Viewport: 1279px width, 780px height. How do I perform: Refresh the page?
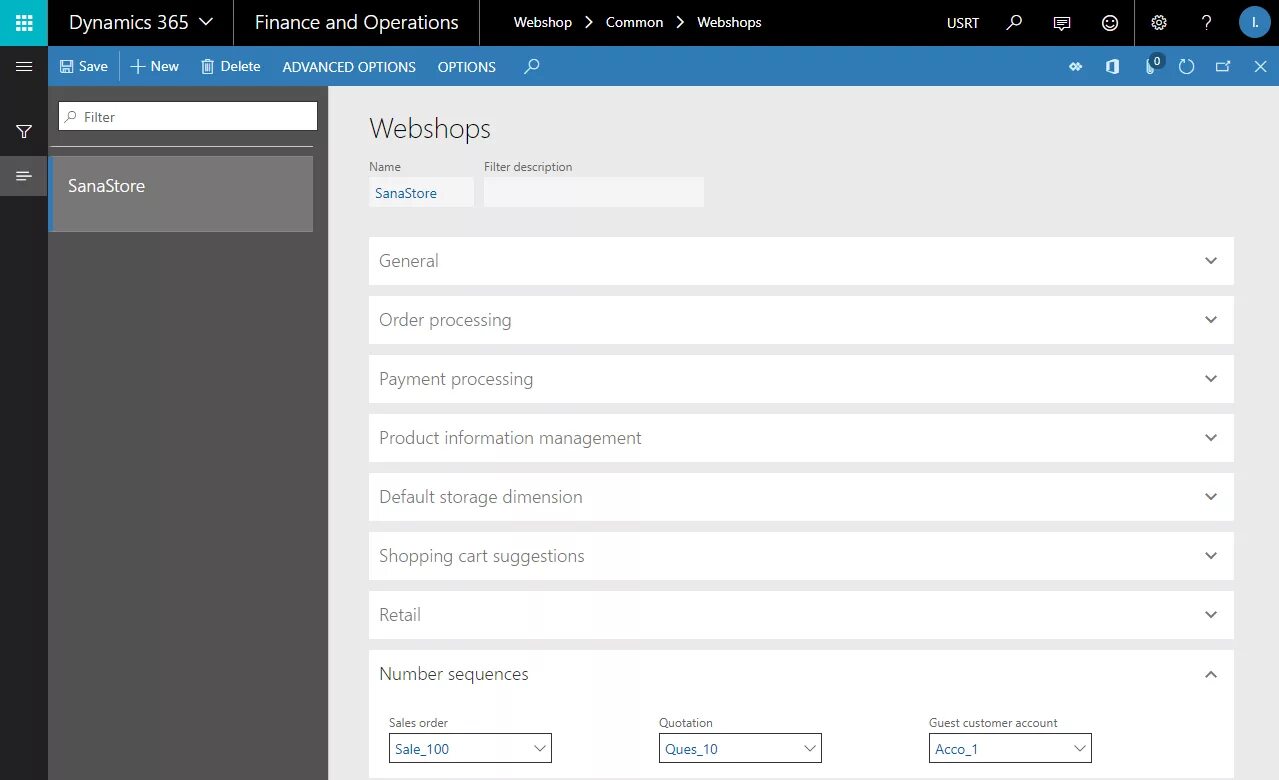[x=1186, y=66]
